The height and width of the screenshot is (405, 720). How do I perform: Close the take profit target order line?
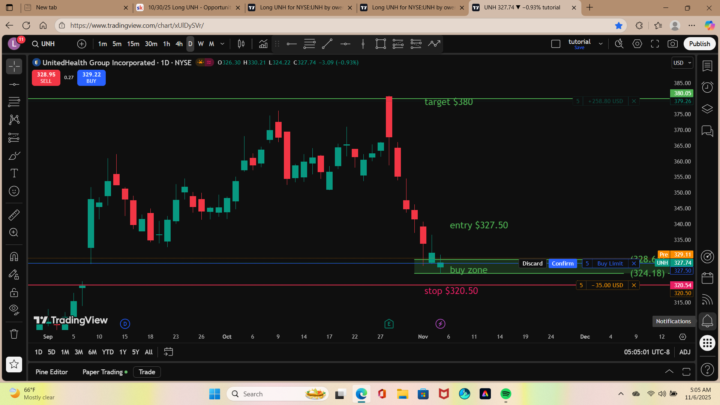tap(634, 101)
